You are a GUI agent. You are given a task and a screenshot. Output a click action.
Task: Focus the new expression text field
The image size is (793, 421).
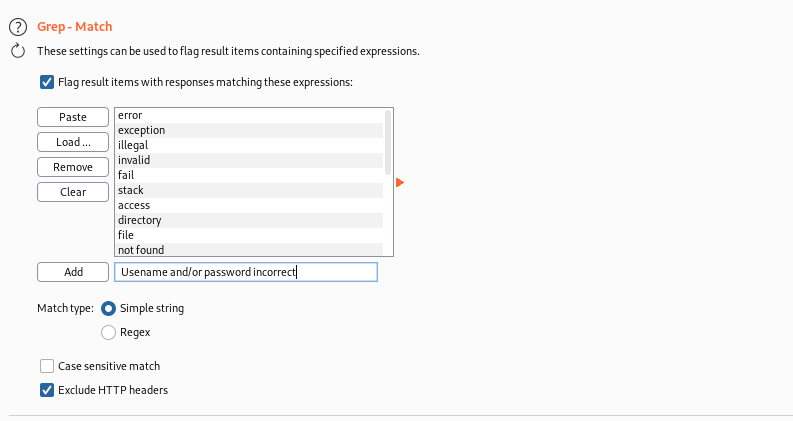[246, 272]
